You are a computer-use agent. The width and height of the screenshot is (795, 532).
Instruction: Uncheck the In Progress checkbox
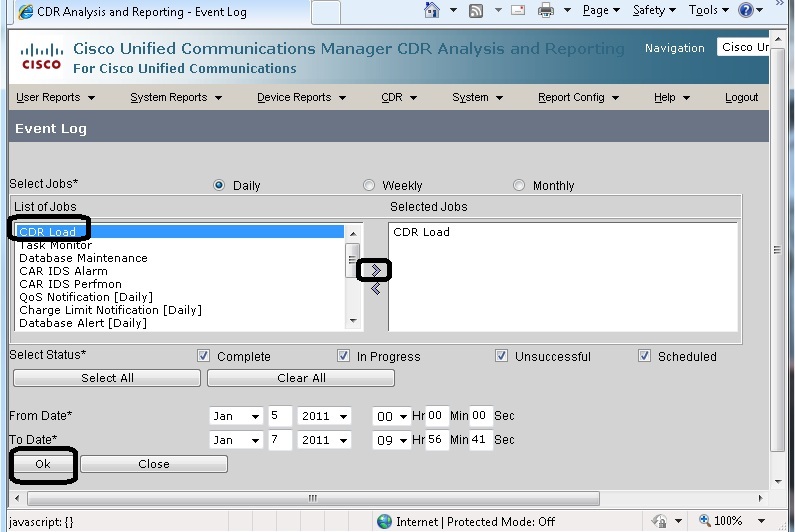click(x=343, y=356)
